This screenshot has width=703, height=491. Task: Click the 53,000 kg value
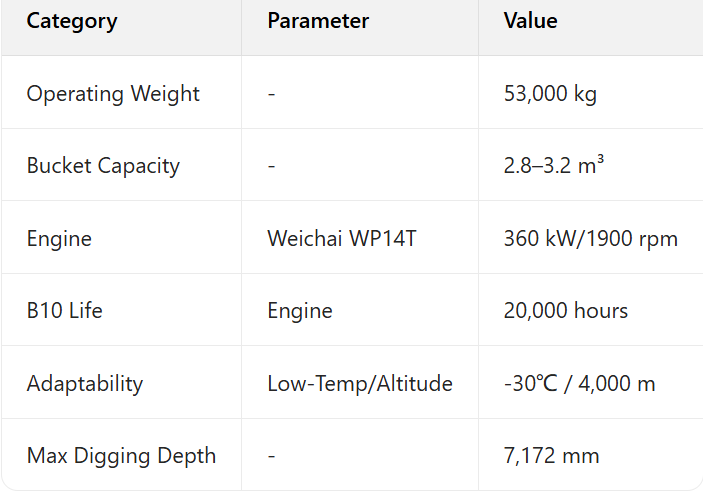tap(550, 94)
